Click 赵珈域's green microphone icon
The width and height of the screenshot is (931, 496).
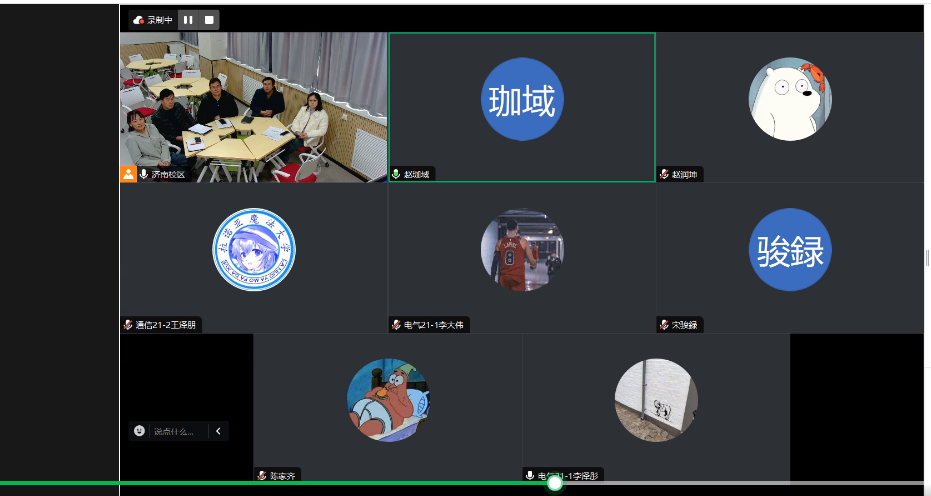tap(396, 175)
